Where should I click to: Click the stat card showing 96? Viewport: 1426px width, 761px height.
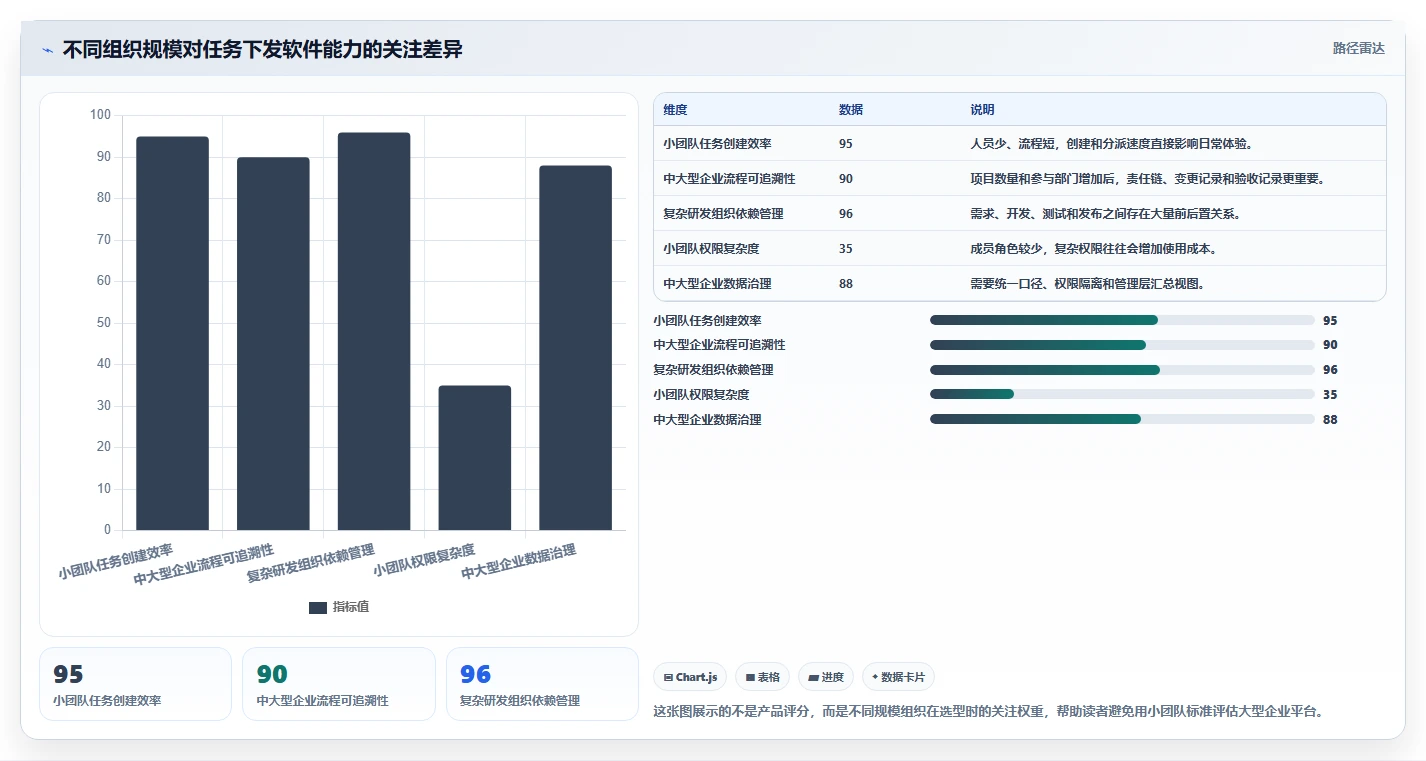pos(542,684)
